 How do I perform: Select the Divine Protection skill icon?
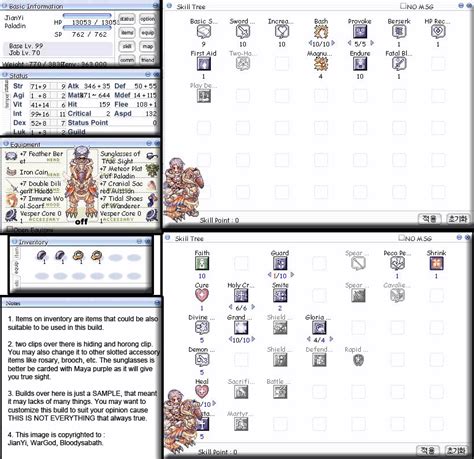point(202,328)
